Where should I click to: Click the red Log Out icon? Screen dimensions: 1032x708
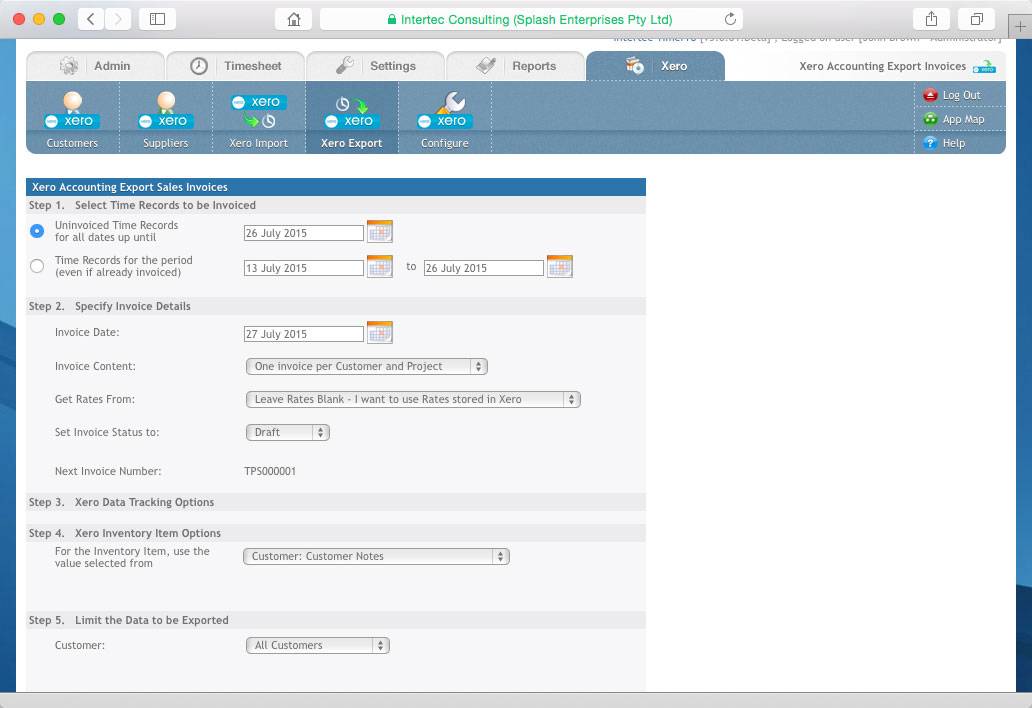click(x=930, y=95)
